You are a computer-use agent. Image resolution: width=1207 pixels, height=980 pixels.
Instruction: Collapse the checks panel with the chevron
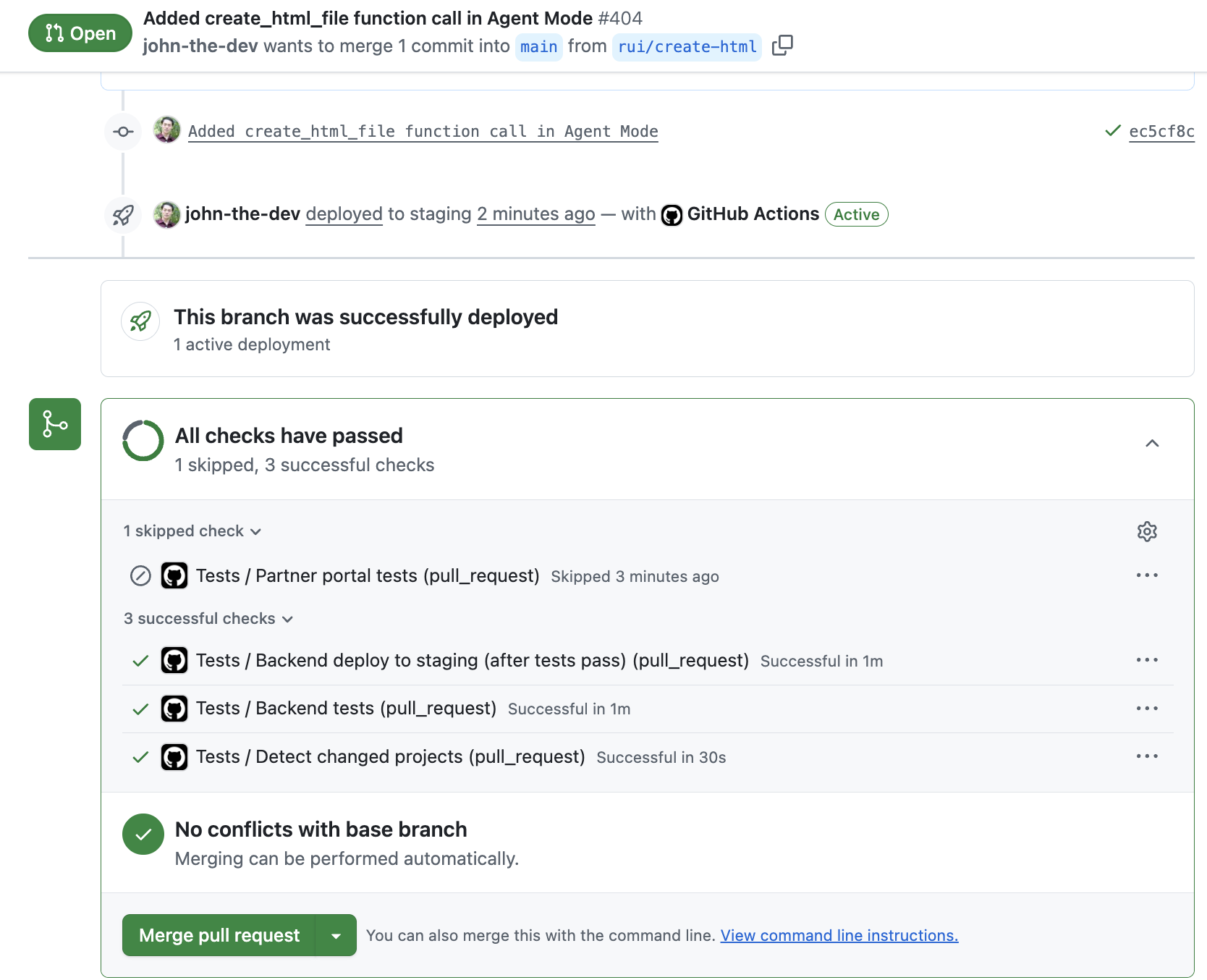[1153, 442]
